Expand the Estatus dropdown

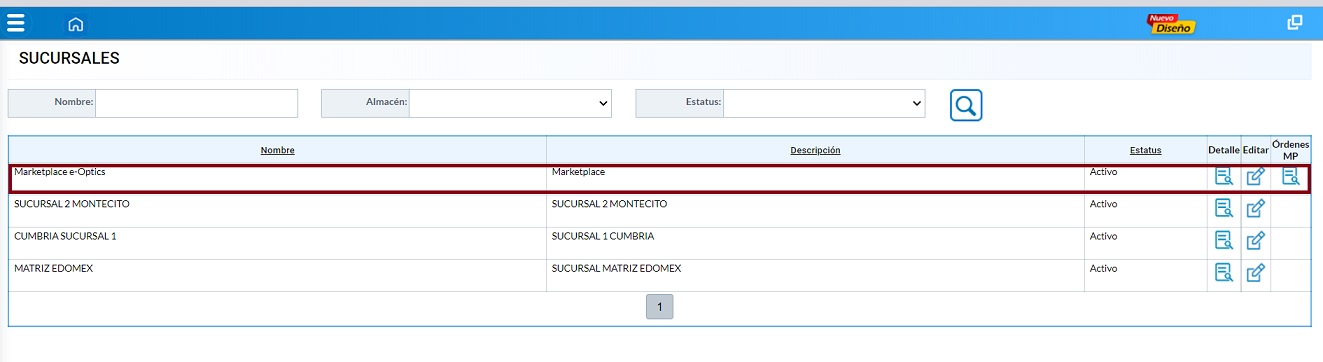(x=824, y=103)
